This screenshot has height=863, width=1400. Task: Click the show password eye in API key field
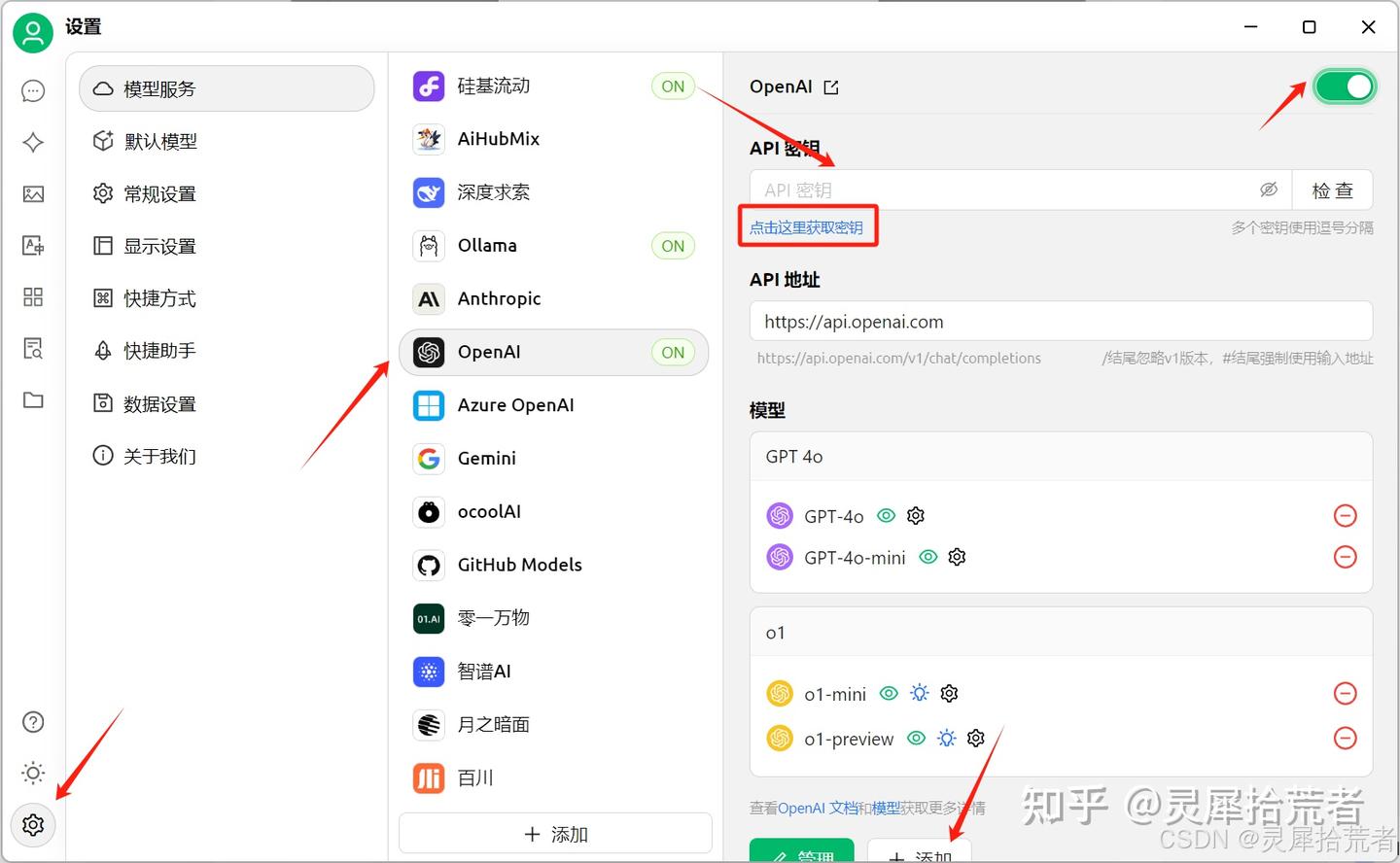(x=1269, y=190)
